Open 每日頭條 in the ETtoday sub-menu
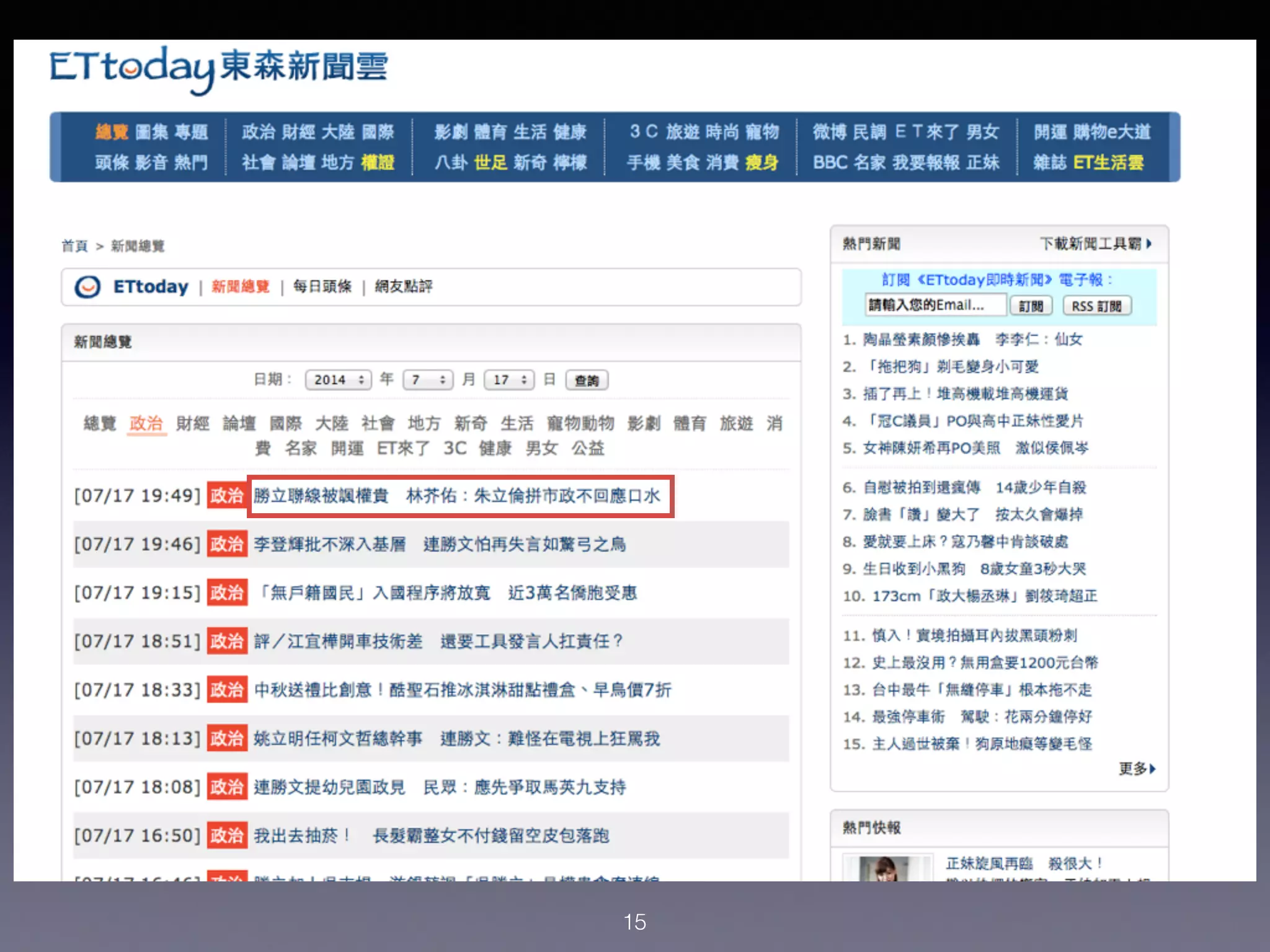The height and width of the screenshot is (952, 1270). (x=322, y=286)
